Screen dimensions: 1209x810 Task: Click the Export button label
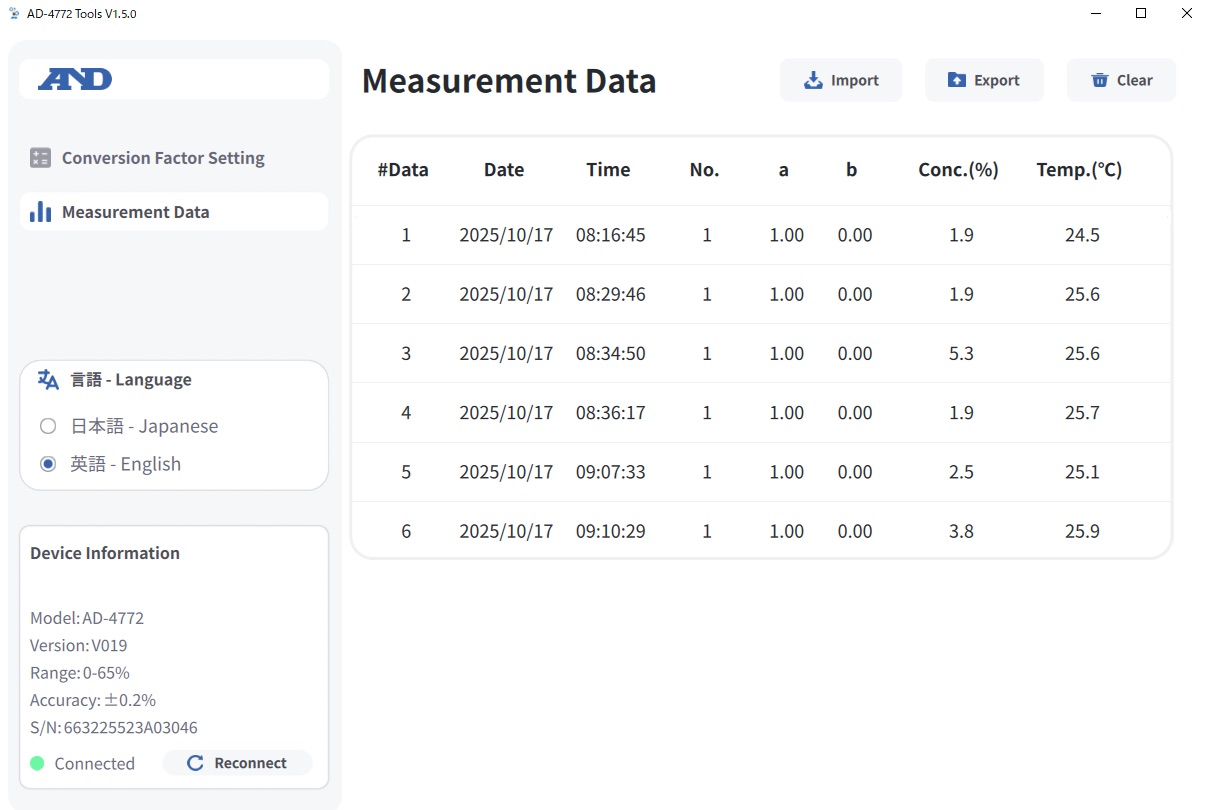(x=996, y=81)
